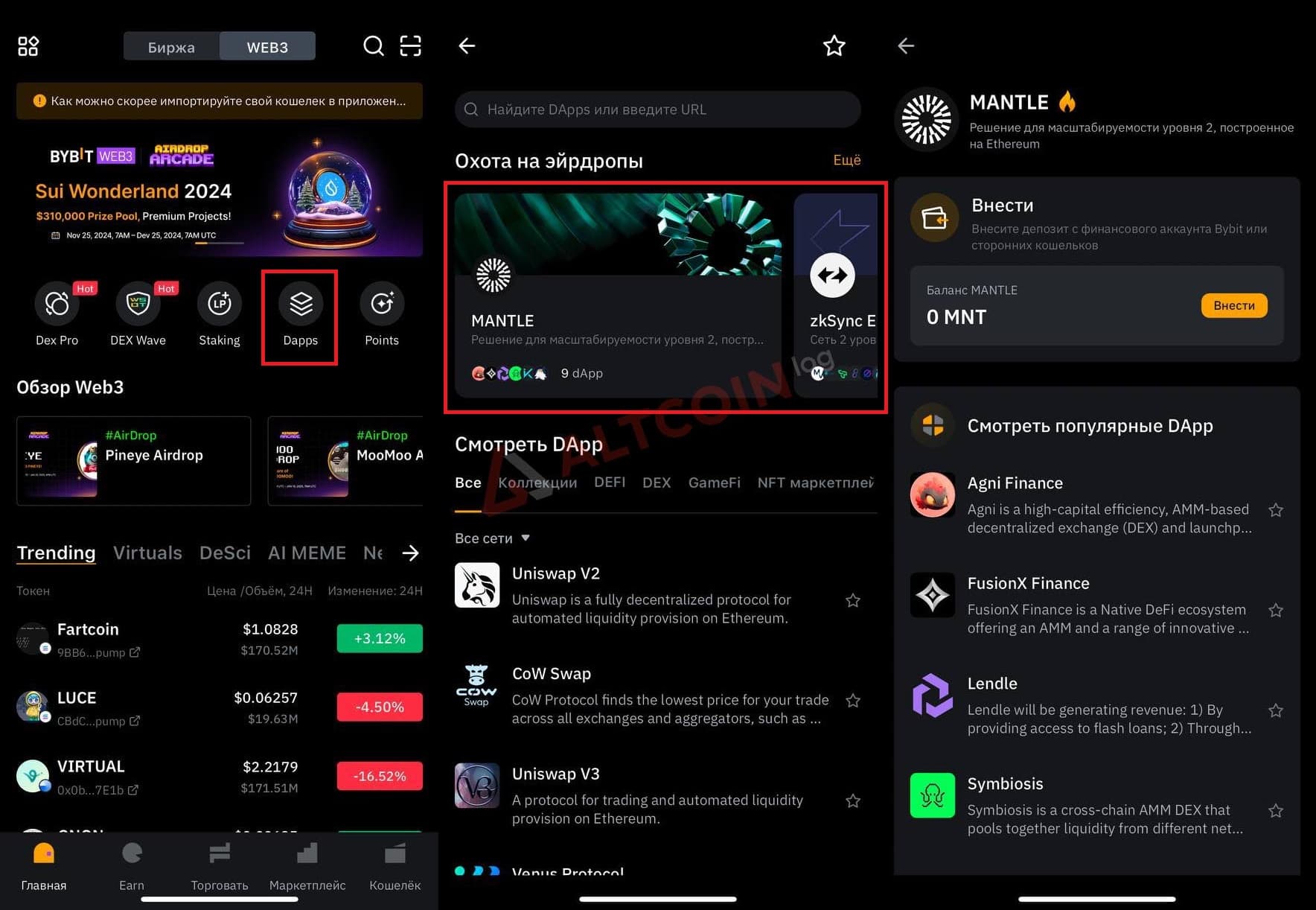Click the Uniswap V2 unicorn icon
Image resolution: width=1316 pixels, height=910 pixels.
click(477, 585)
